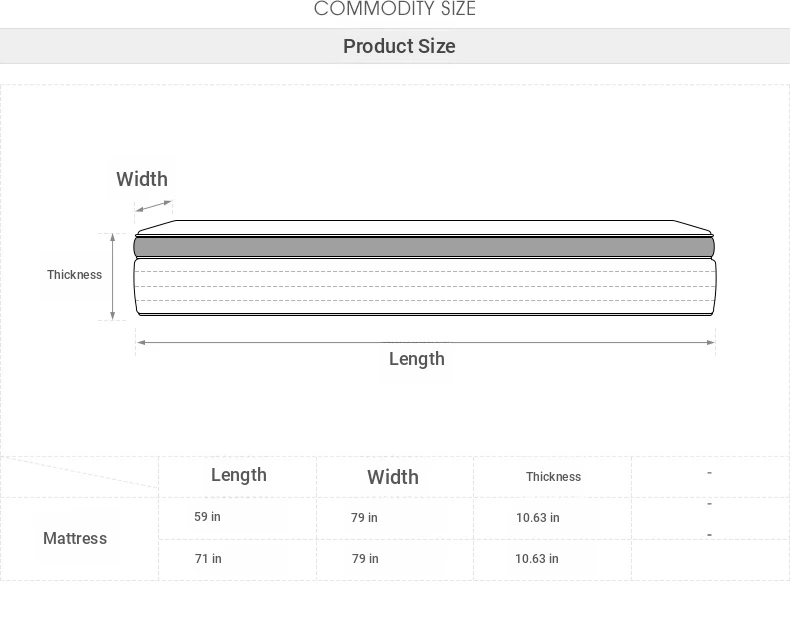Image resolution: width=790 pixels, height=620 pixels.
Task: Click the Thickness vertical arrow indicator
Action: 112,277
